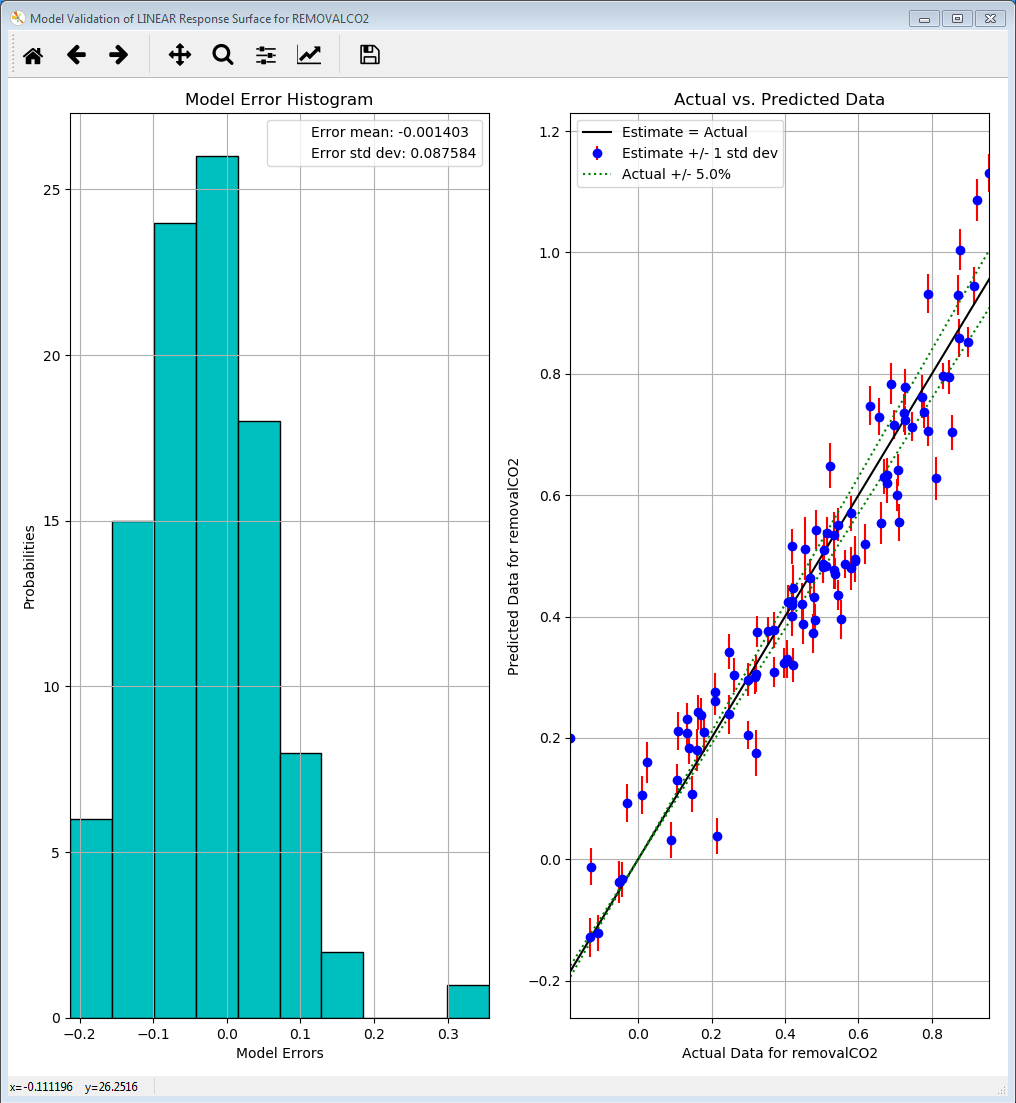Navigate forward to the next plot view
The width and height of the screenshot is (1016, 1103).
pos(118,55)
